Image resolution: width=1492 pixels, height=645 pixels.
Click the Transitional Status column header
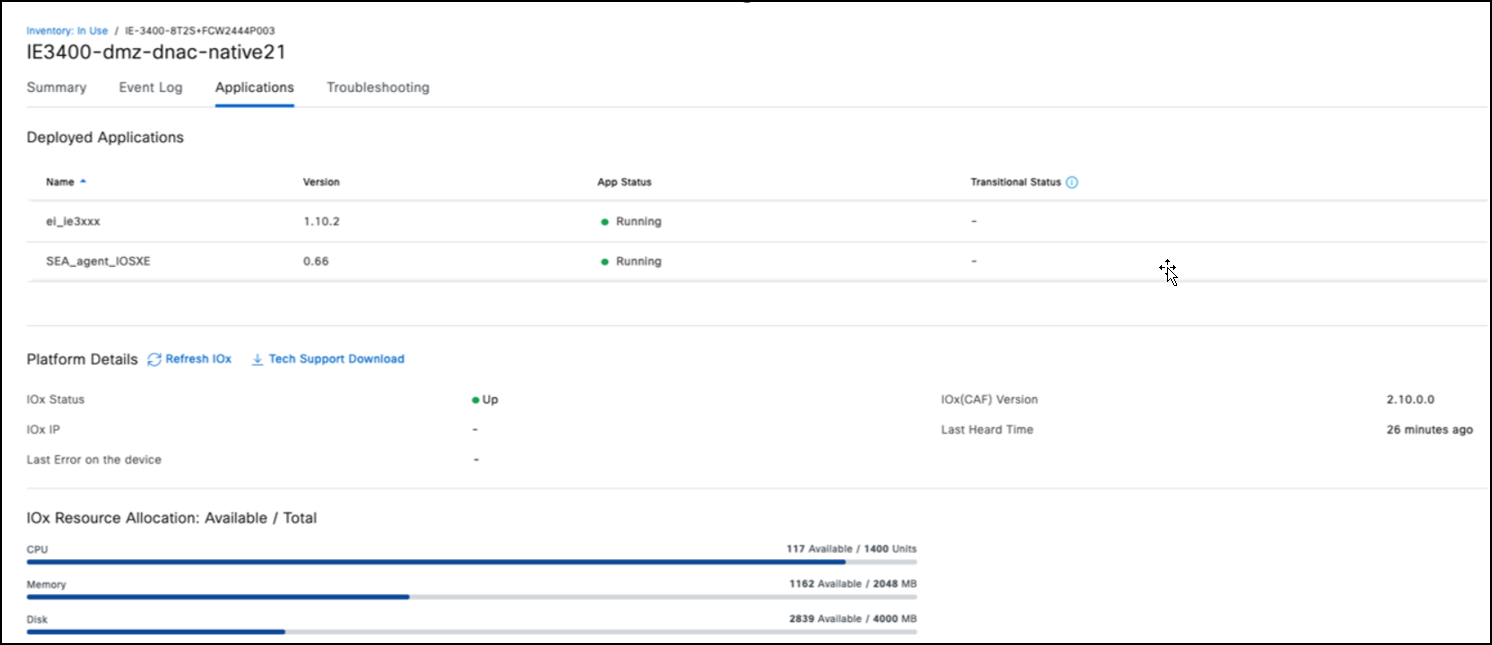(1015, 182)
